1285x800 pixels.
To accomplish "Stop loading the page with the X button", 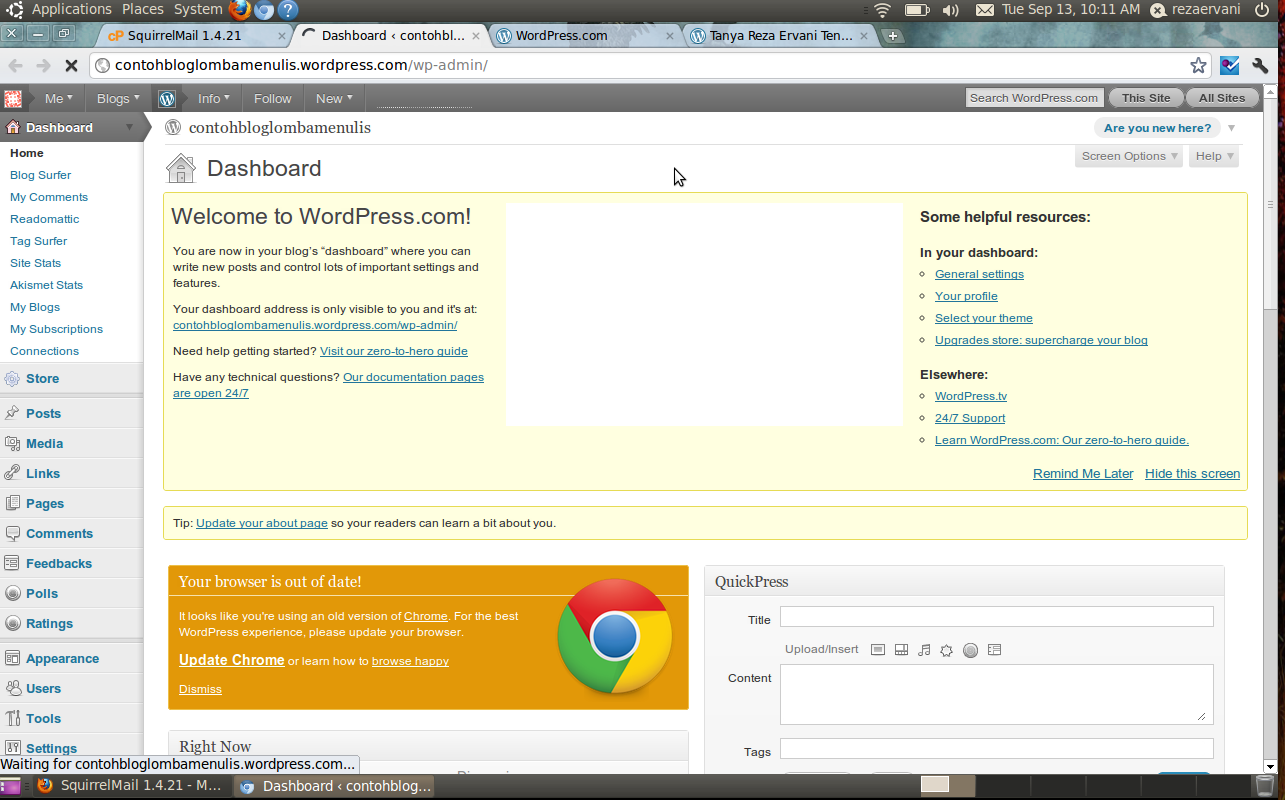I will pyautogui.click(x=71, y=66).
